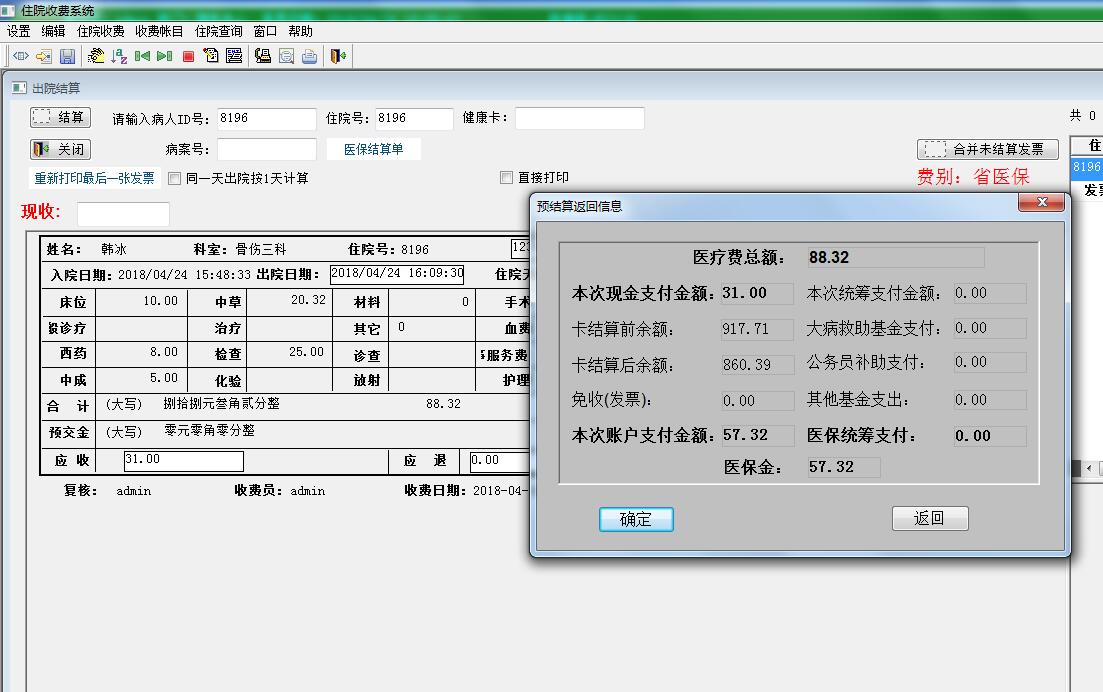Click 本次账户支付金额 57.32 field
Viewport: 1103px width, 692px height.
click(x=758, y=435)
